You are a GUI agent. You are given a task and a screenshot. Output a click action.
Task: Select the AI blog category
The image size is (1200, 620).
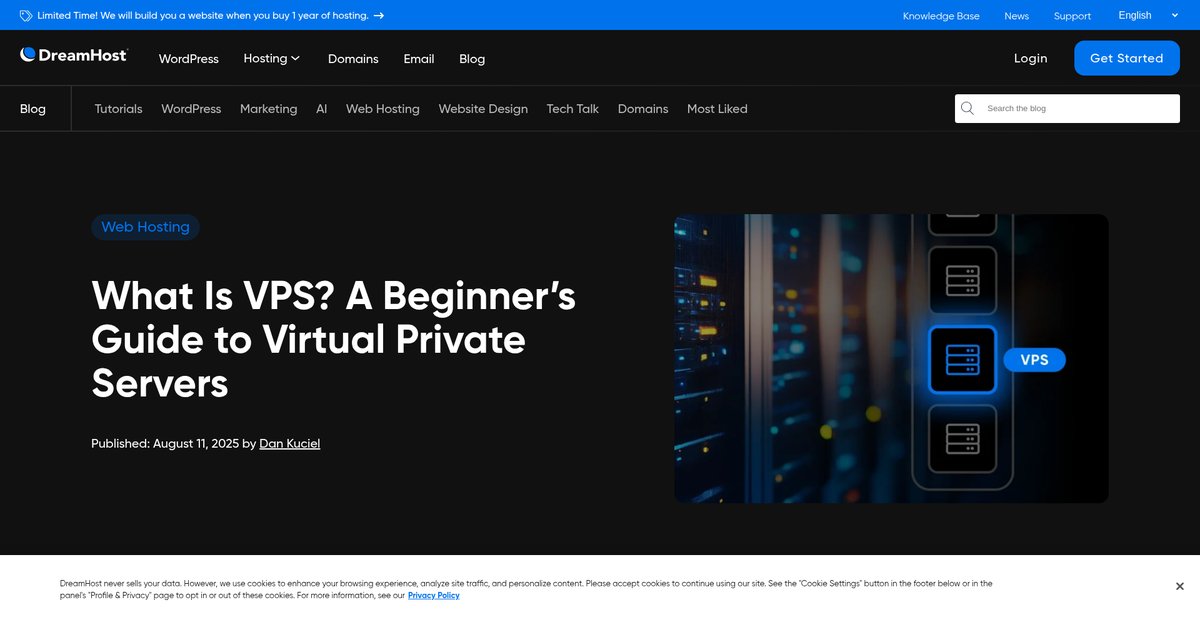[321, 109]
